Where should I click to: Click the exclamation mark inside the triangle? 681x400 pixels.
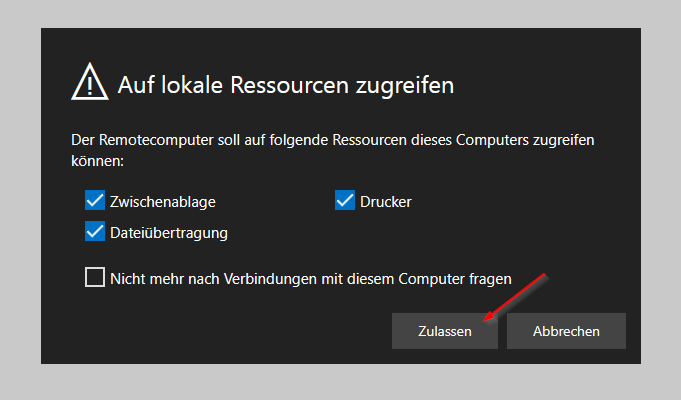pos(90,86)
